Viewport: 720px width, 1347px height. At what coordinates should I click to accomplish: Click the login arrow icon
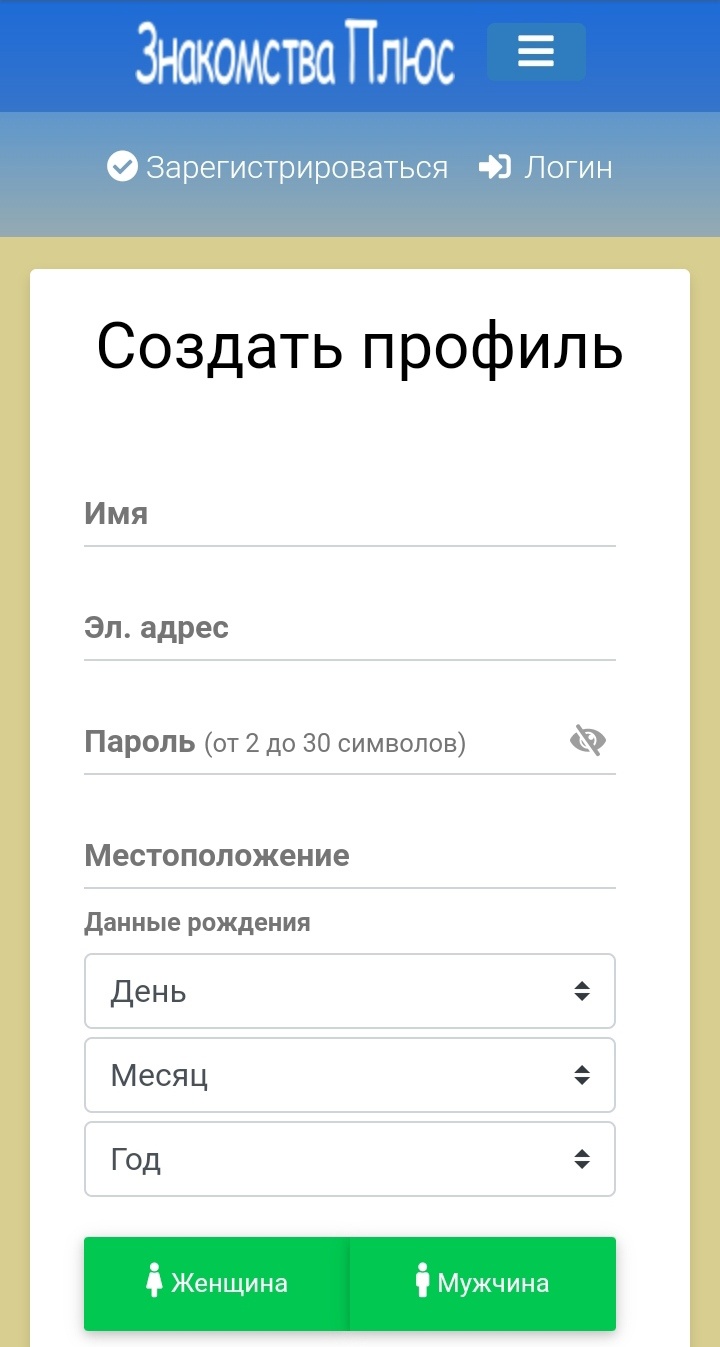(x=495, y=167)
